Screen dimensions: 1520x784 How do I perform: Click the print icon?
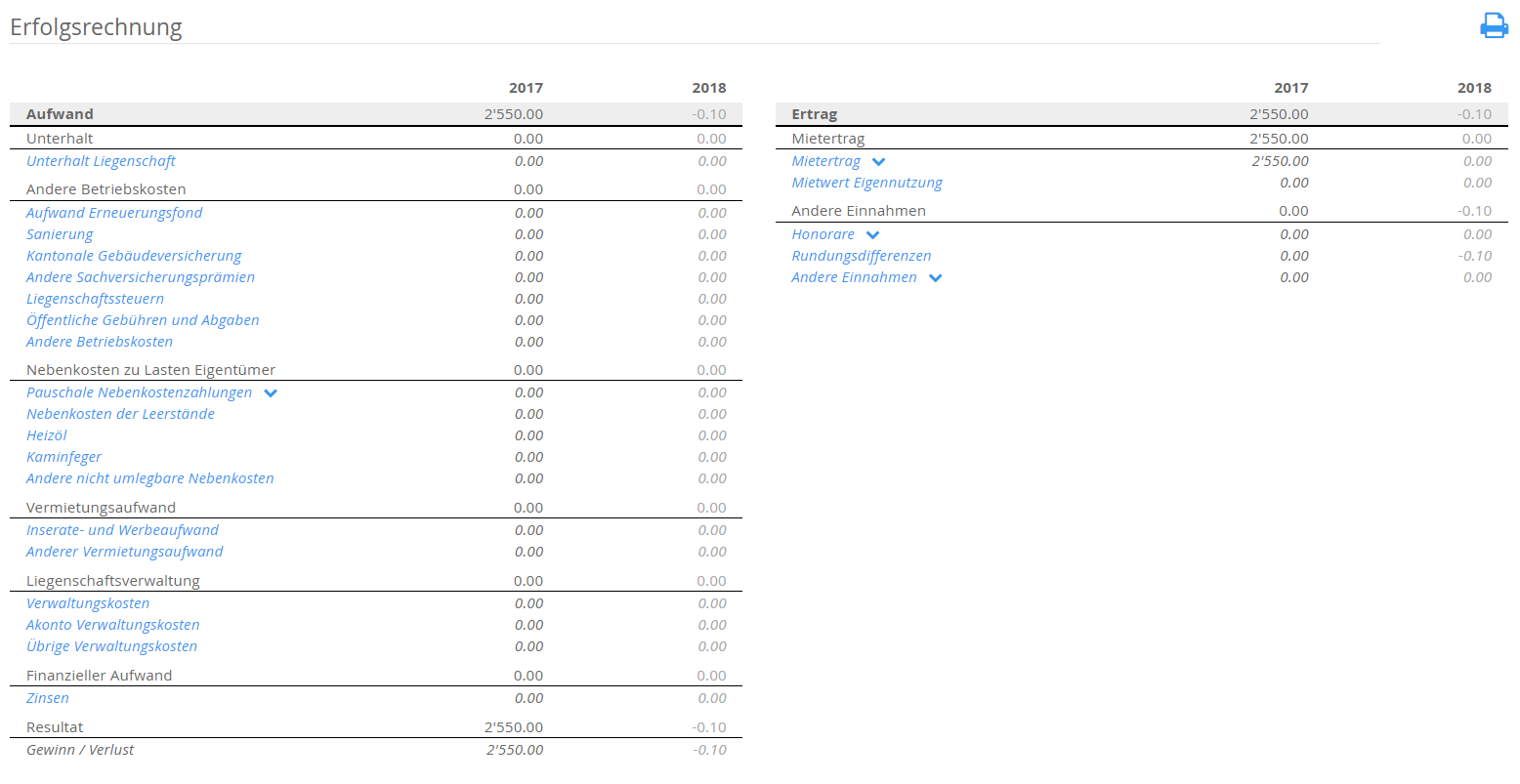pos(1494,25)
